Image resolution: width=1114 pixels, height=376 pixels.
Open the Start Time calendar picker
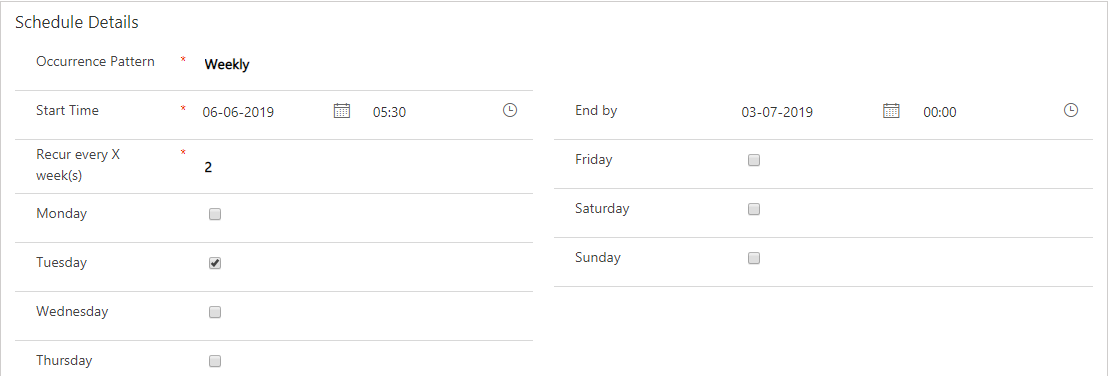[342, 111]
